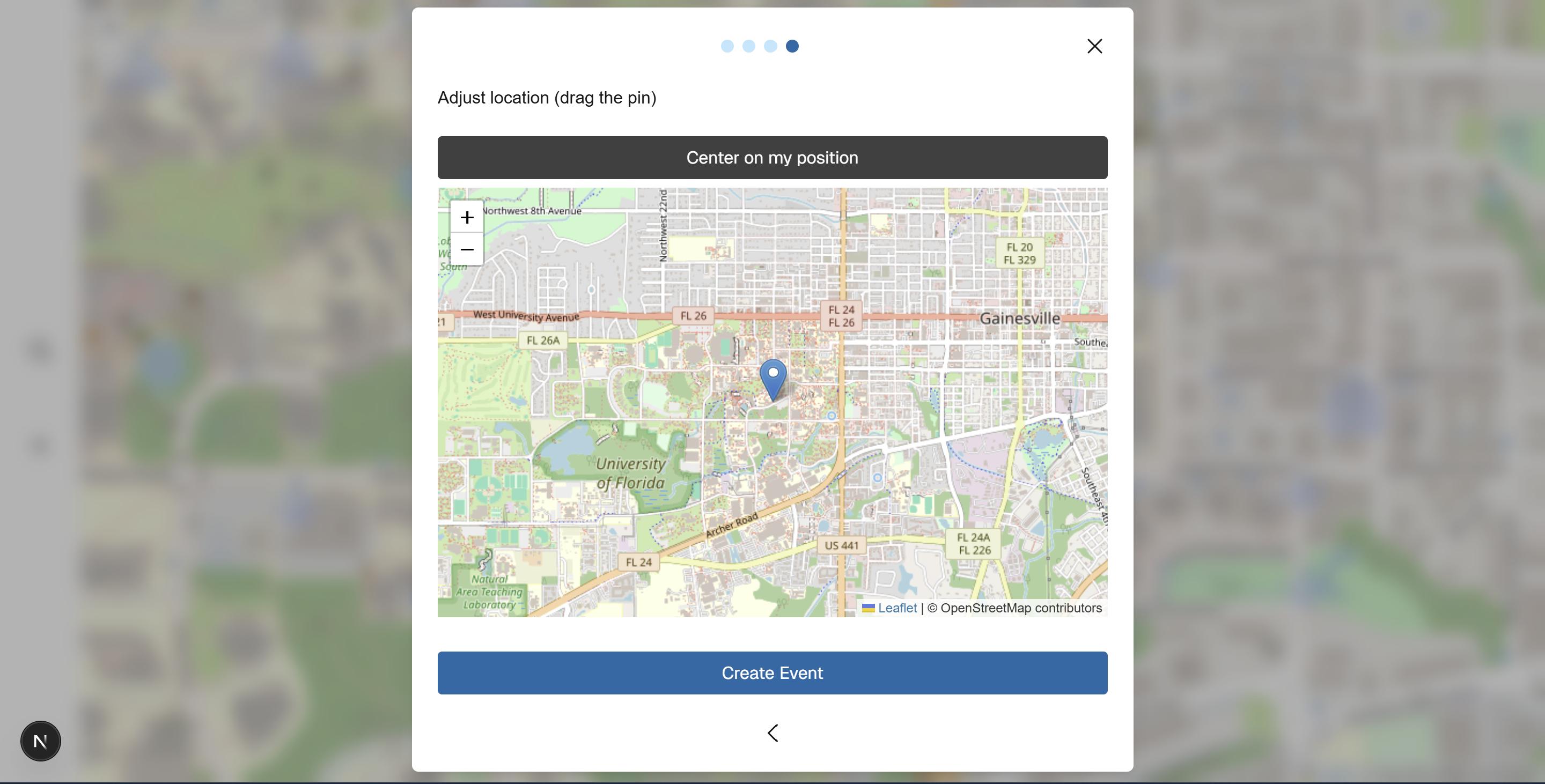Viewport: 1545px width, 784px height.
Task: Click the FL 26 road shield on map
Action: click(x=693, y=316)
